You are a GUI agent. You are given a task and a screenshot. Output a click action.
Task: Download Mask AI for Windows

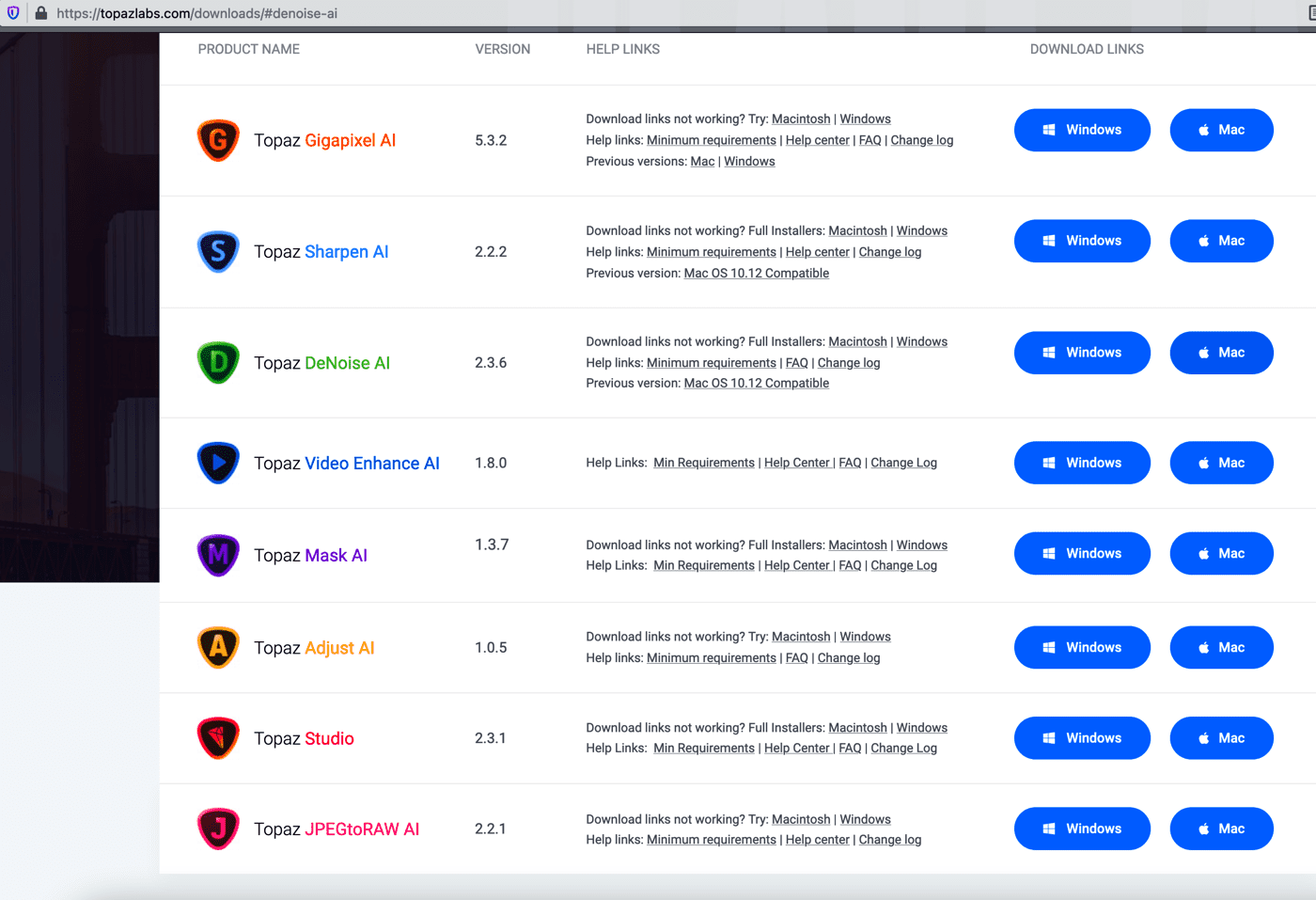click(1082, 554)
